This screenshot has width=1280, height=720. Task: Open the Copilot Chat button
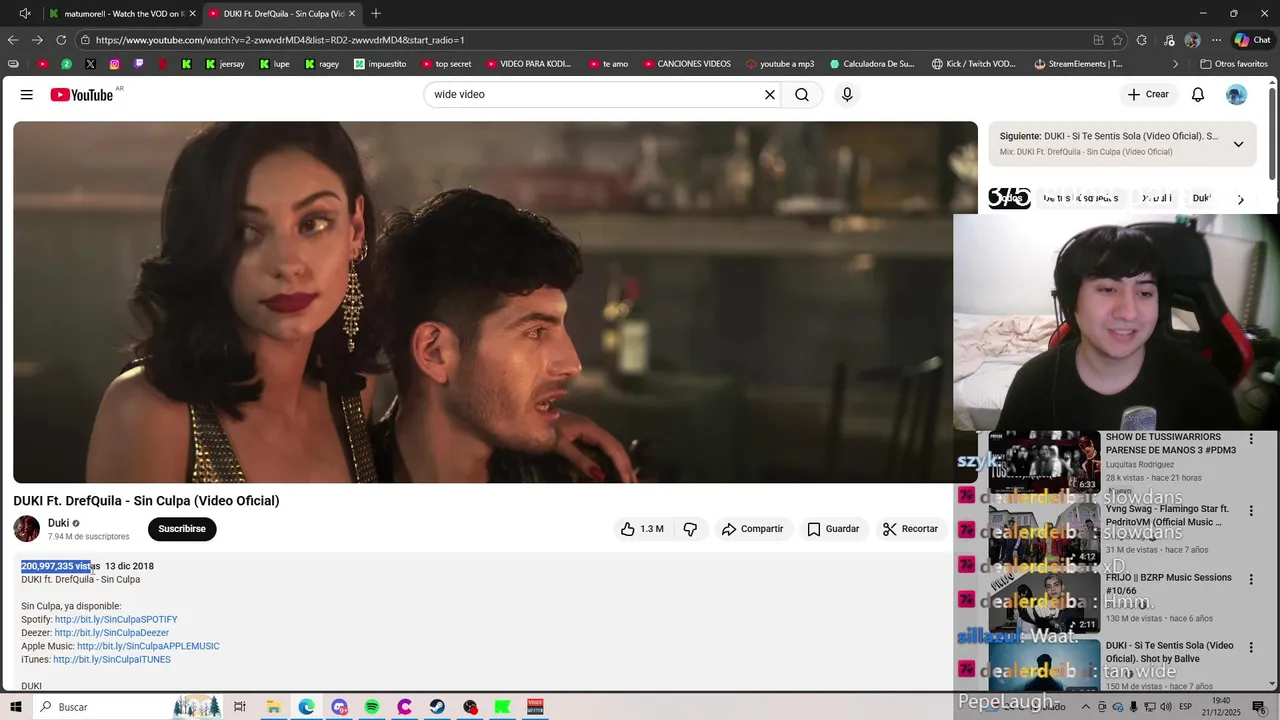point(1253,40)
